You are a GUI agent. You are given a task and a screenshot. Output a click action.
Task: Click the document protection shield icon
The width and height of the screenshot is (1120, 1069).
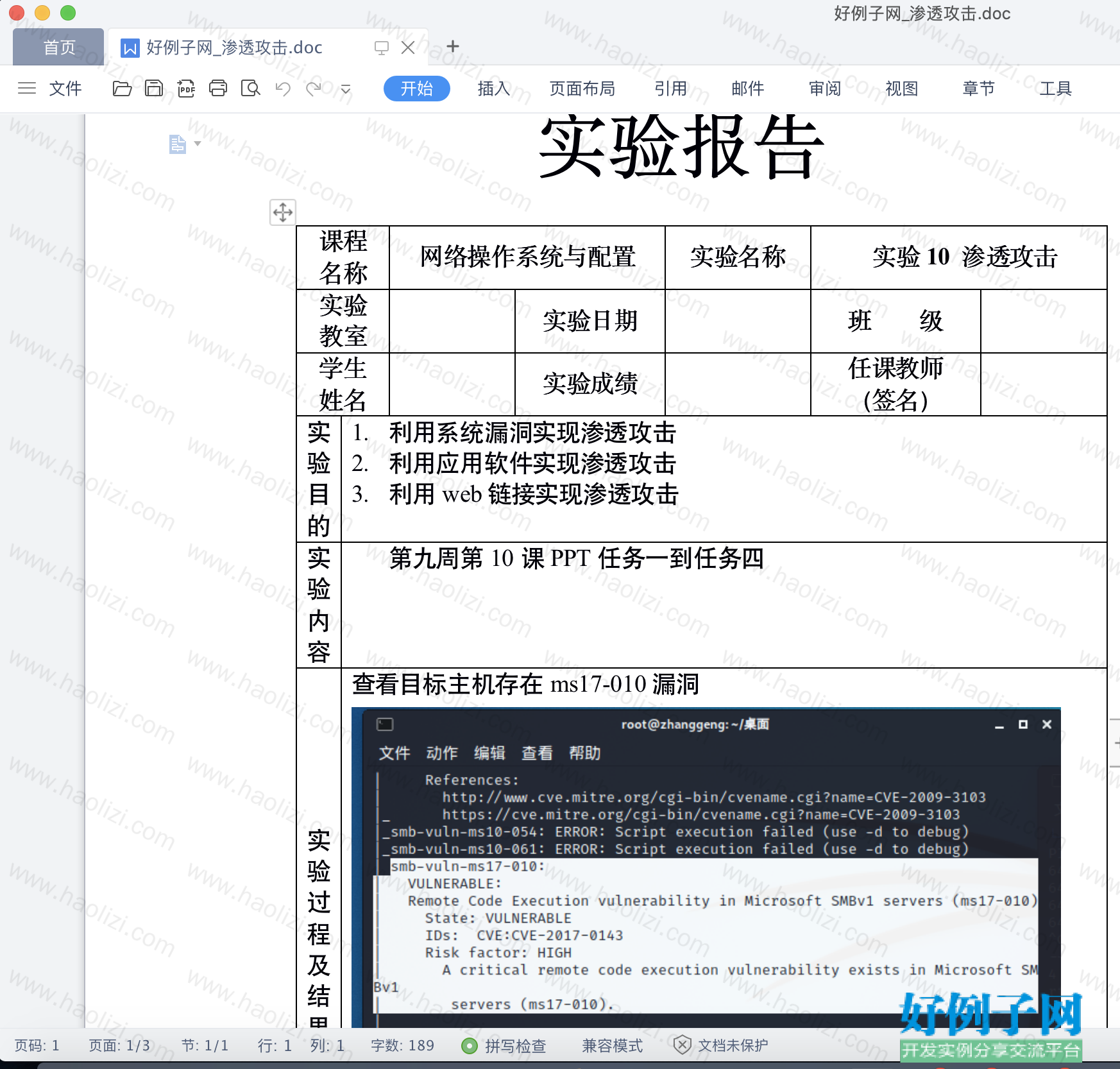click(x=682, y=1045)
